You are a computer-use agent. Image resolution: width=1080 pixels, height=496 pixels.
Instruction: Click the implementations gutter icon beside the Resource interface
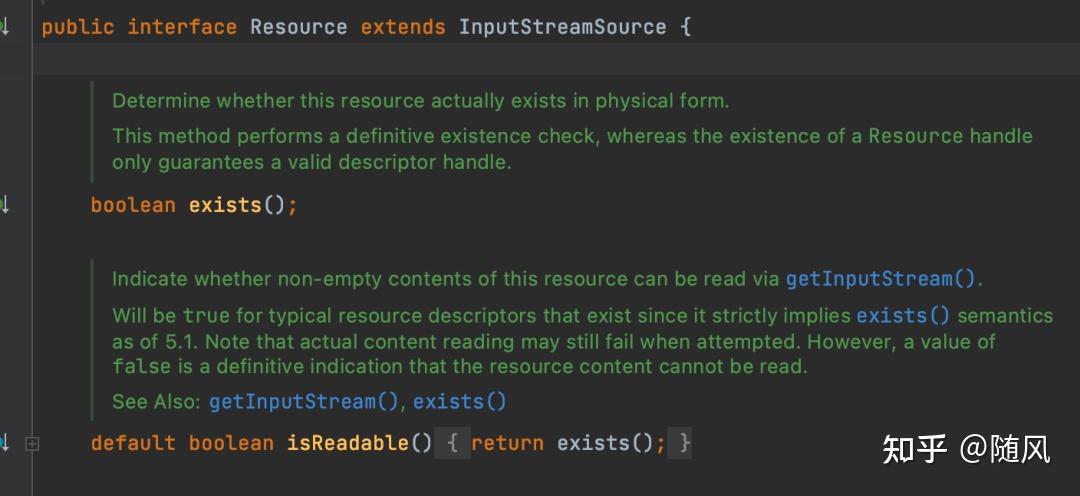click(x=4, y=27)
